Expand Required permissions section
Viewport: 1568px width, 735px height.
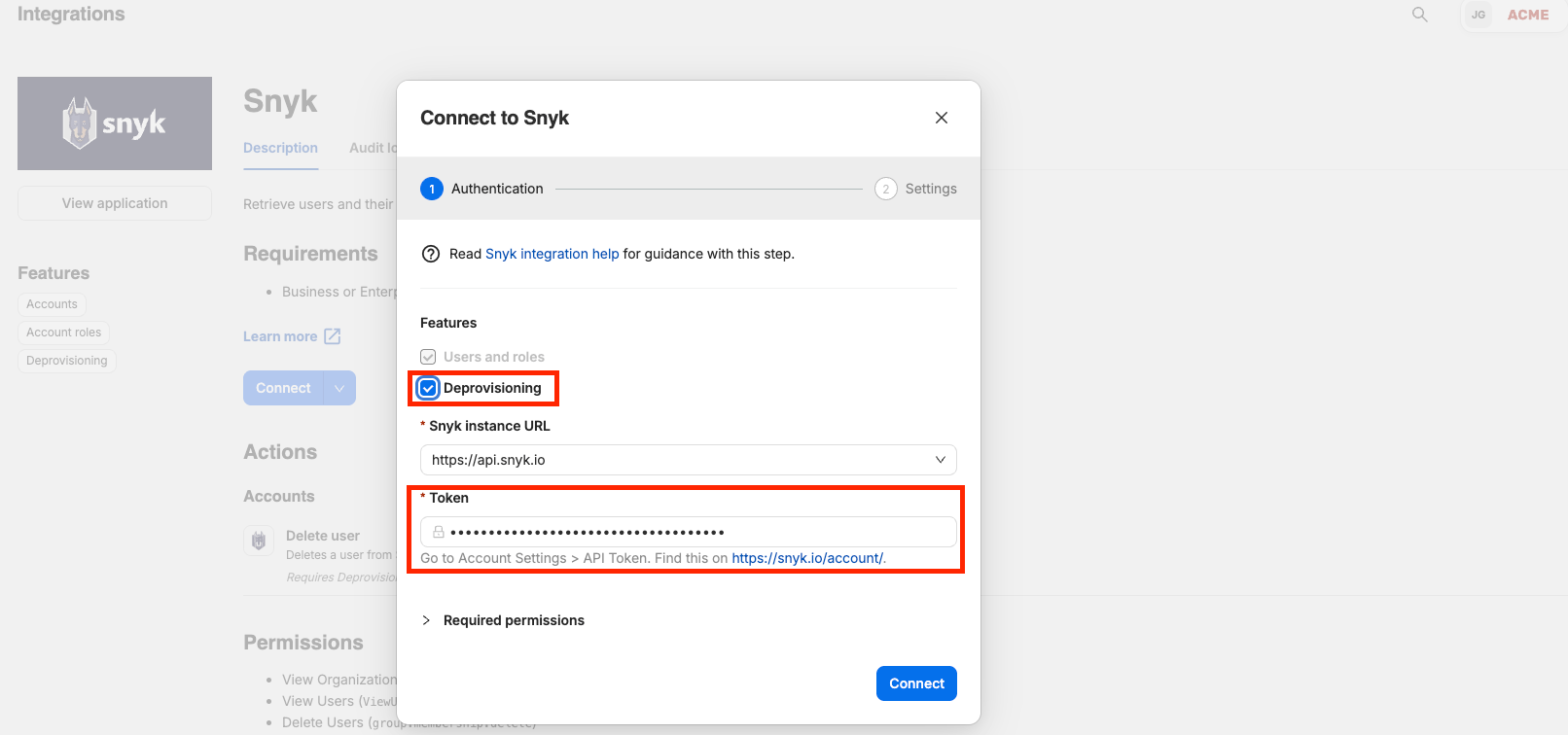click(502, 620)
